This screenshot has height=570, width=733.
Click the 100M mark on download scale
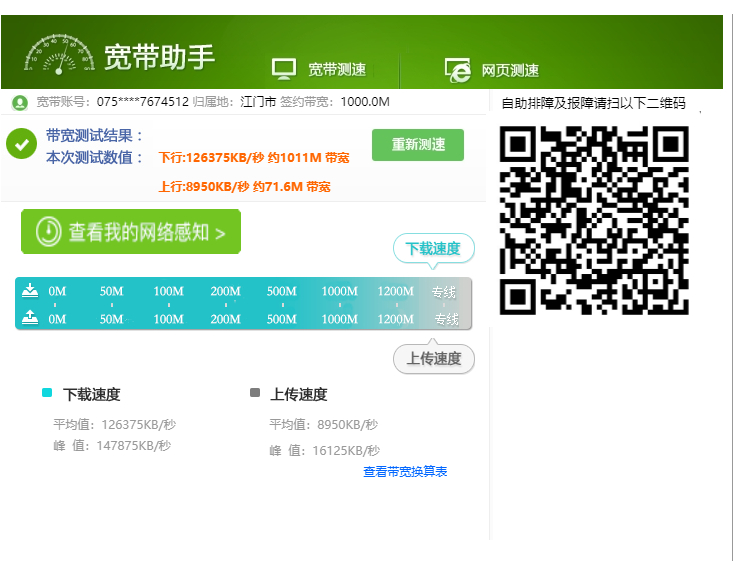click(168, 291)
